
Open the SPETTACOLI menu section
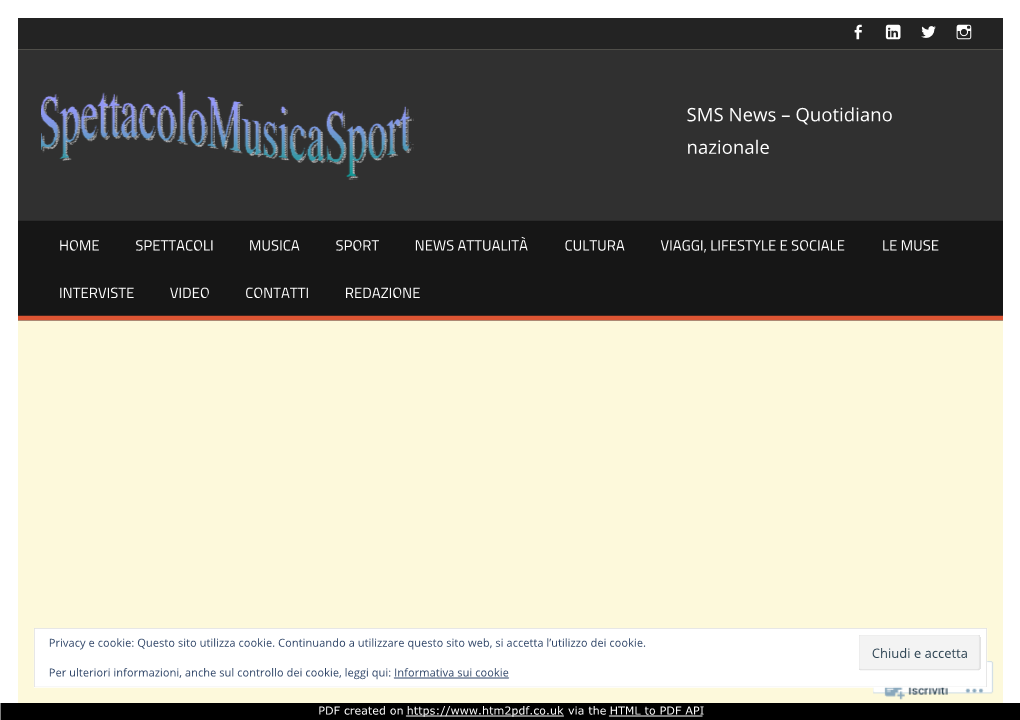tap(174, 245)
